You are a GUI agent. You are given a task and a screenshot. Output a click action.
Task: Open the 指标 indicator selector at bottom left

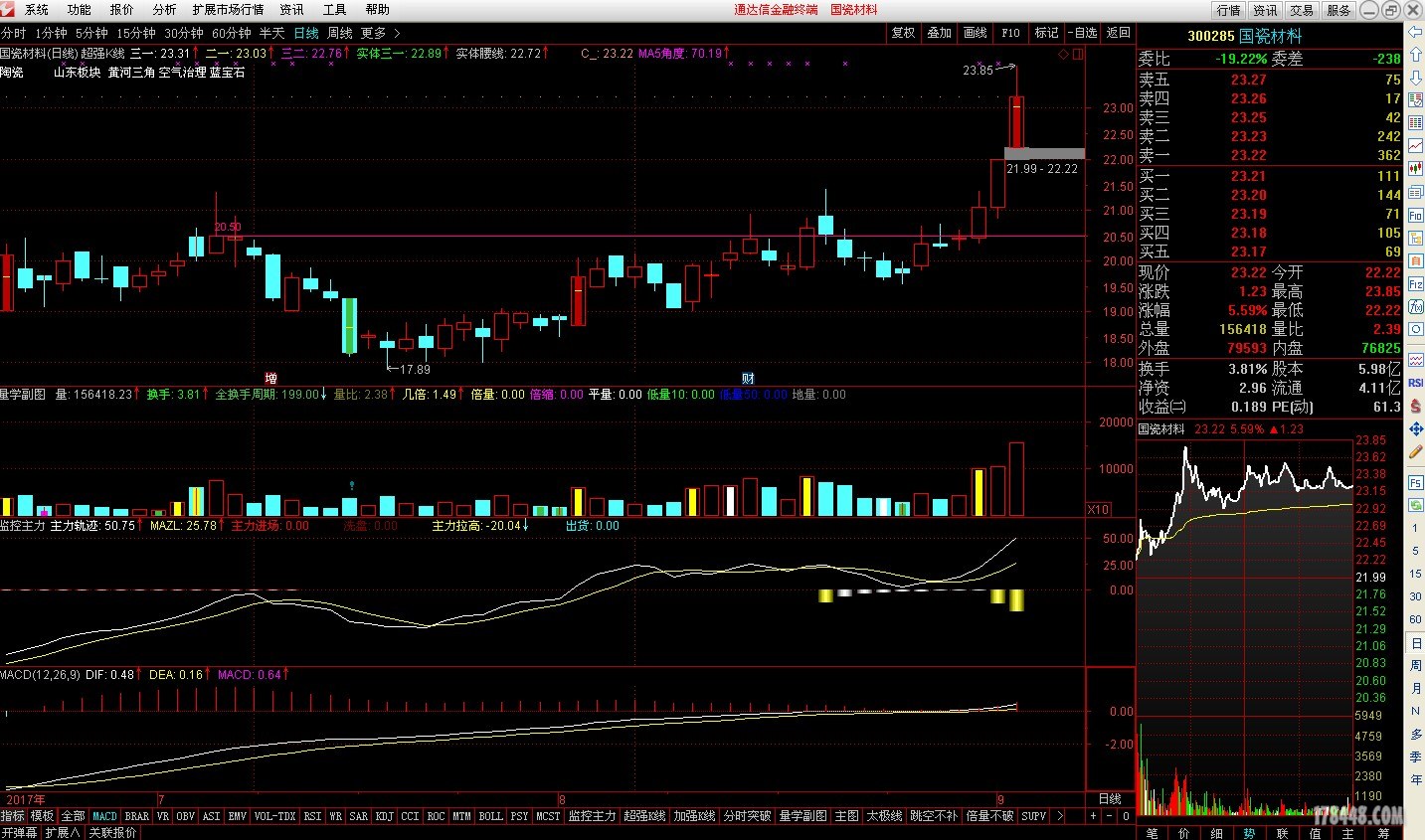(13, 816)
